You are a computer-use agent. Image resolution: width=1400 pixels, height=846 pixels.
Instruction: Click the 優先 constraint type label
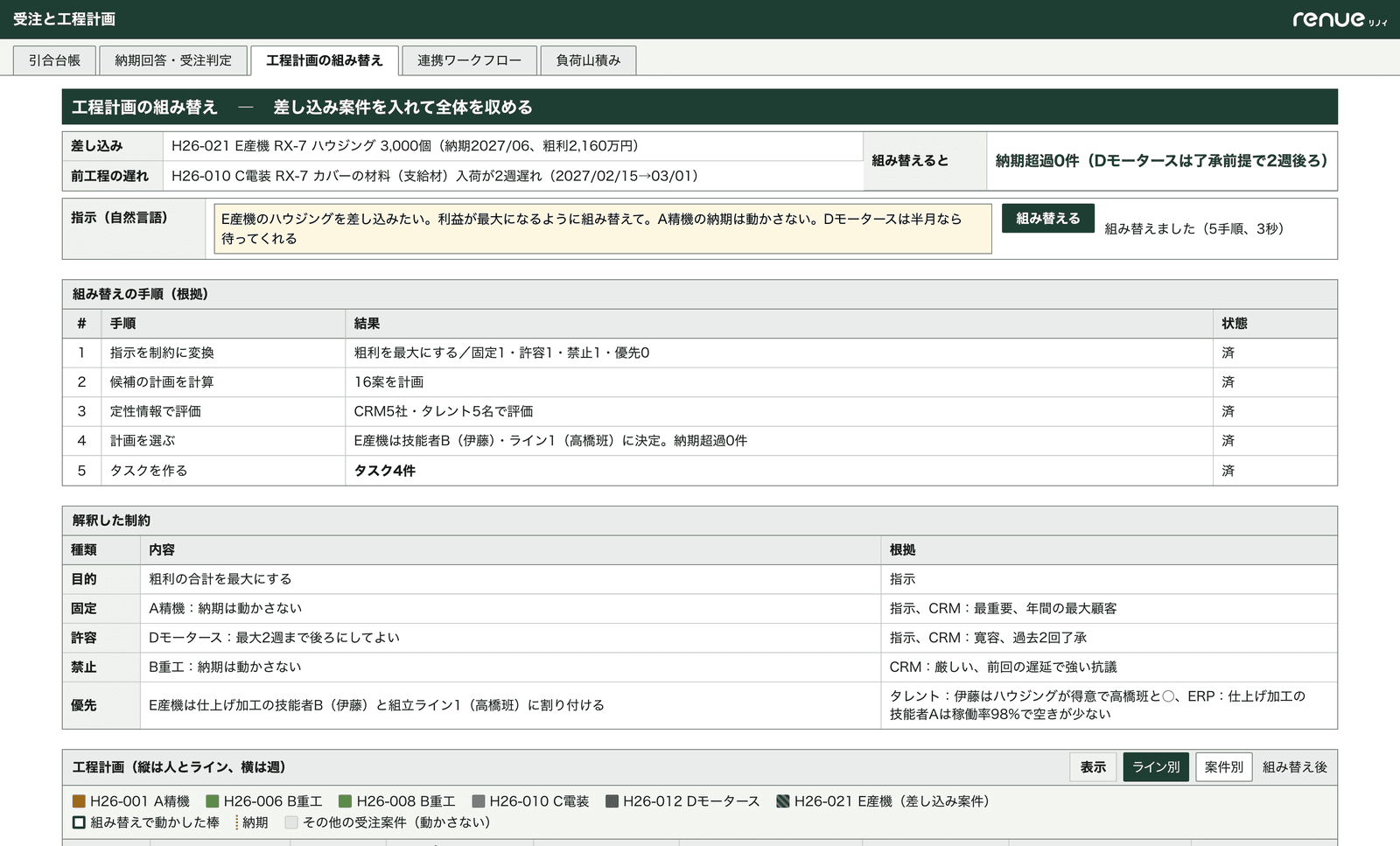(84, 705)
